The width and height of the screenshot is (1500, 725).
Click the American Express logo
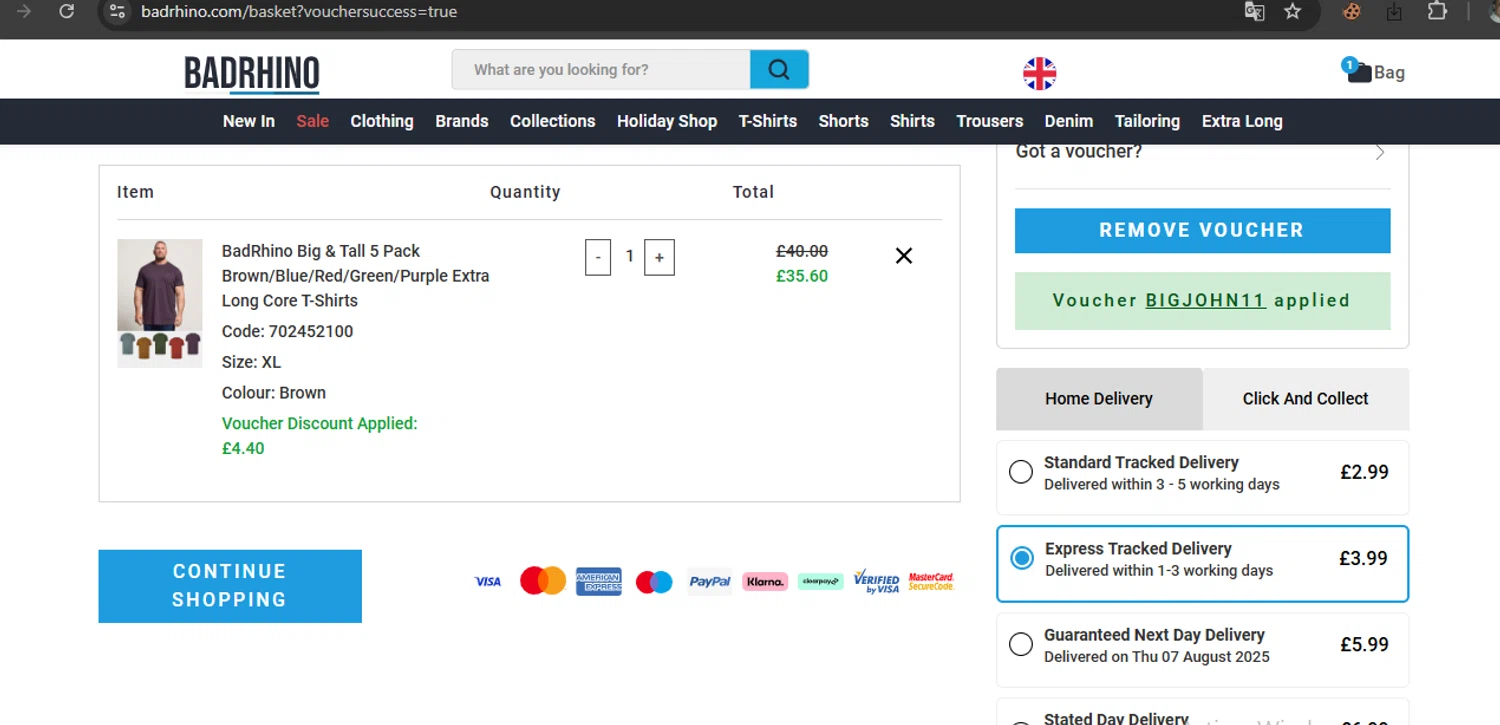(x=599, y=581)
